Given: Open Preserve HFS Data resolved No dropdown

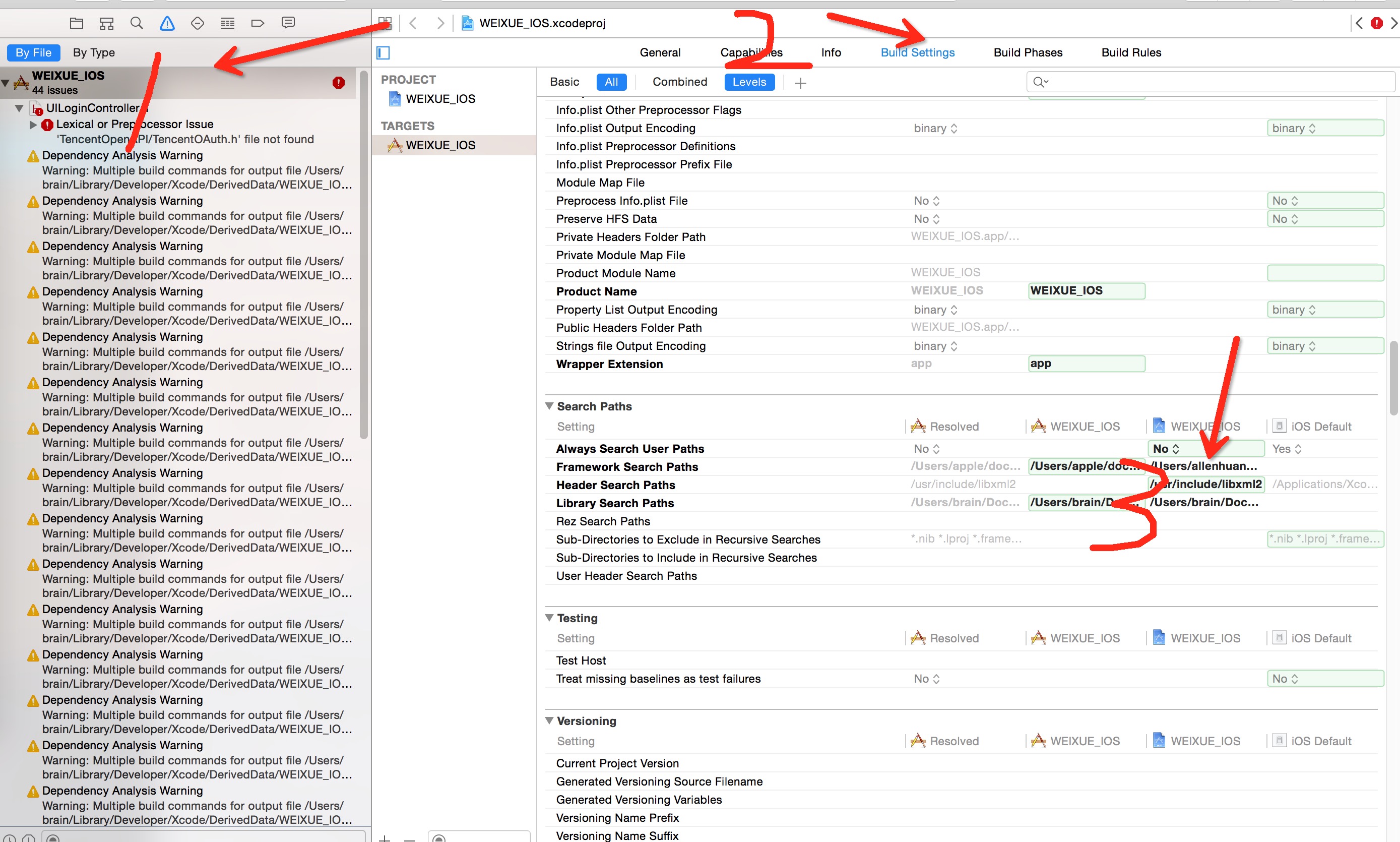Looking at the screenshot, I should [x=926, y=219].
